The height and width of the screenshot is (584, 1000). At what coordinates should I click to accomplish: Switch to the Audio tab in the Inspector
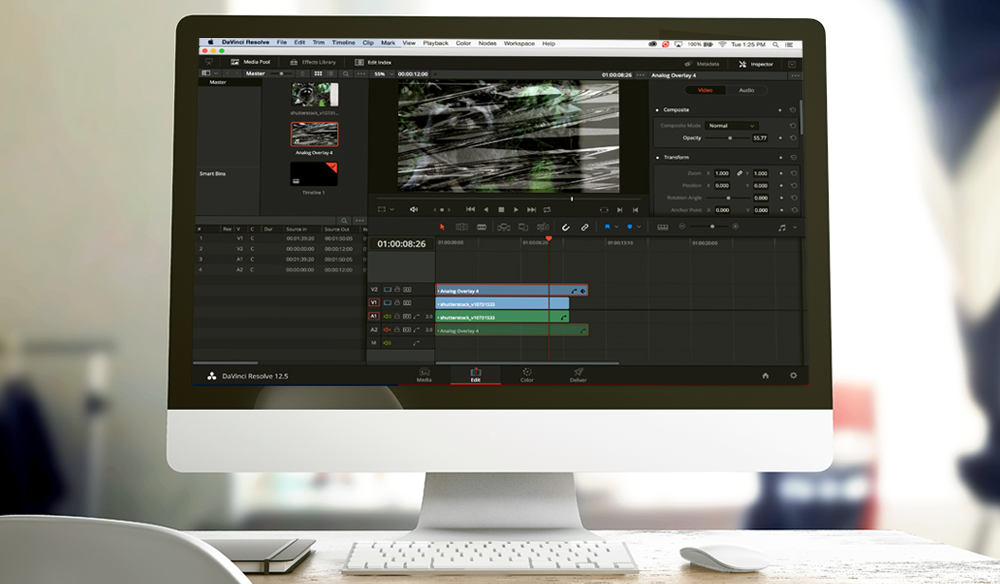[747, 90]
